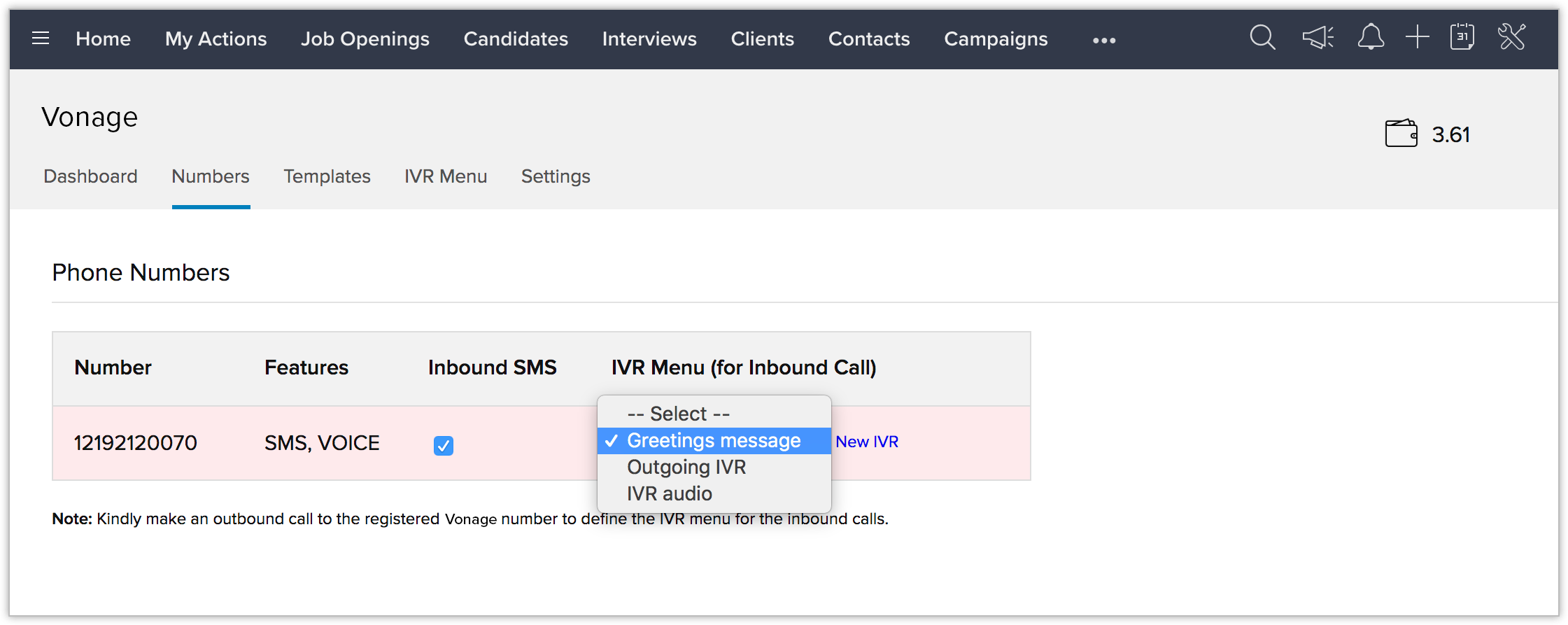
Task: Switch to the Templates tab
Action: click(x=327, y=176)
